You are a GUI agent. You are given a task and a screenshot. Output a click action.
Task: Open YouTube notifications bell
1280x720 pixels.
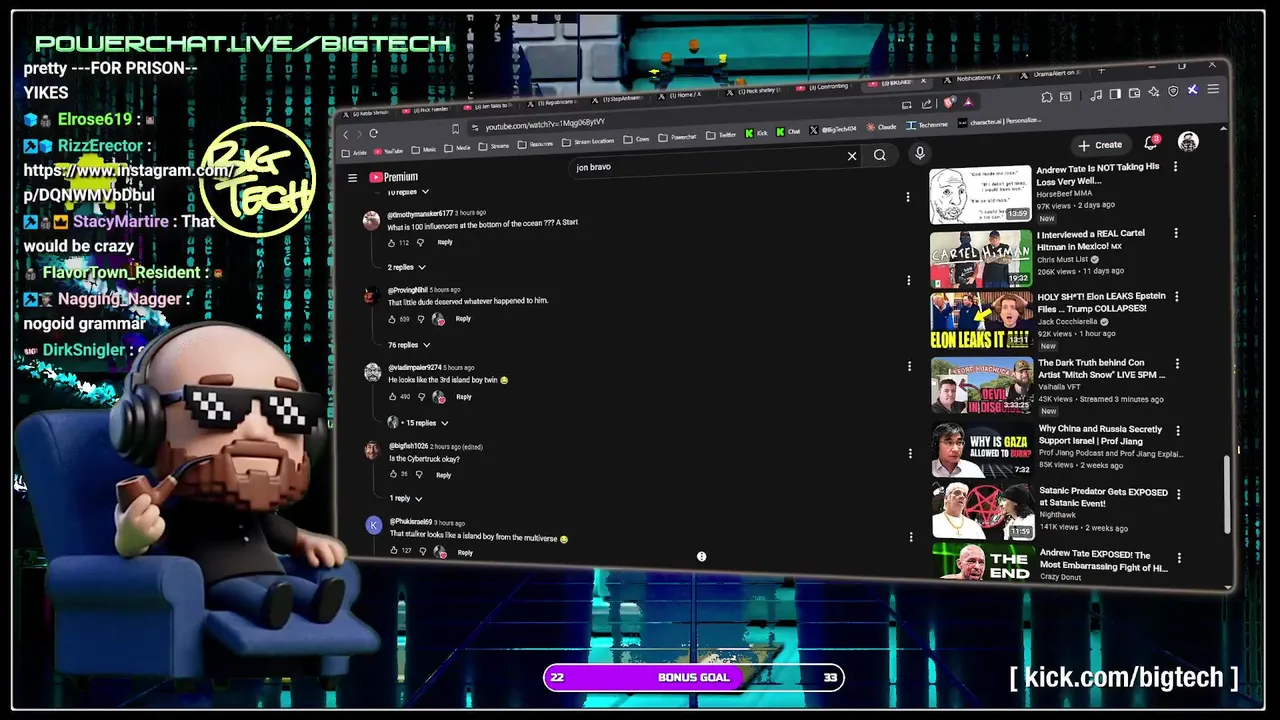point(1151,143)
